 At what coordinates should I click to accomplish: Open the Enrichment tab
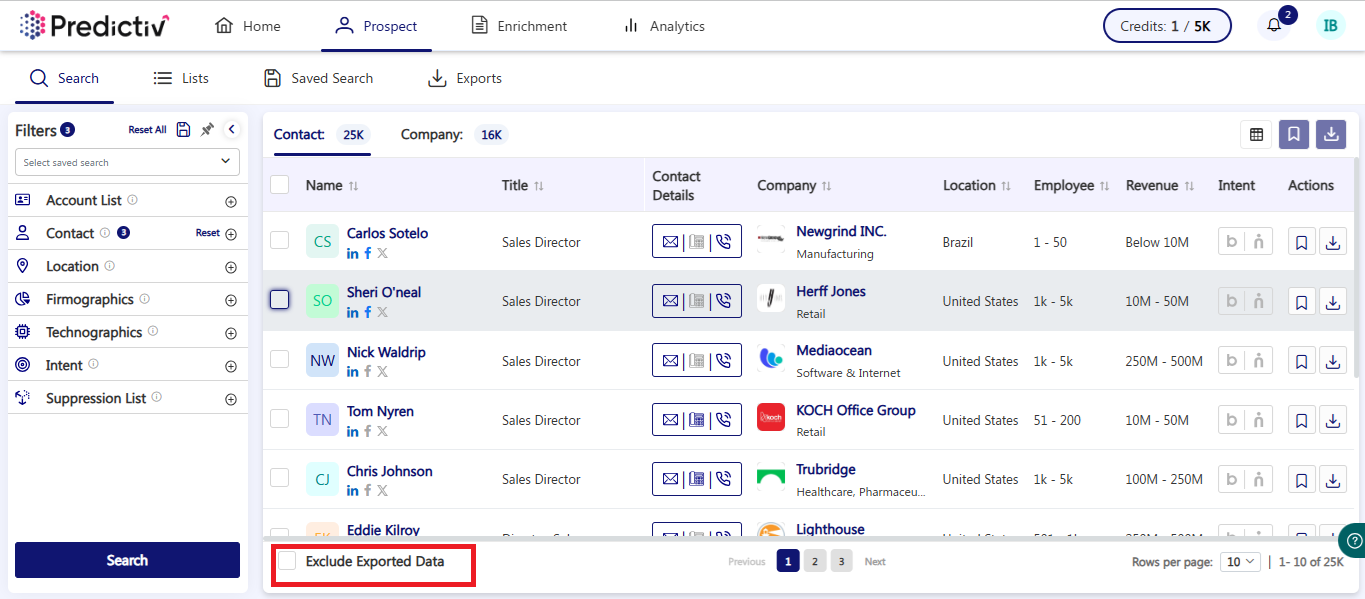[x=519, y=26]
